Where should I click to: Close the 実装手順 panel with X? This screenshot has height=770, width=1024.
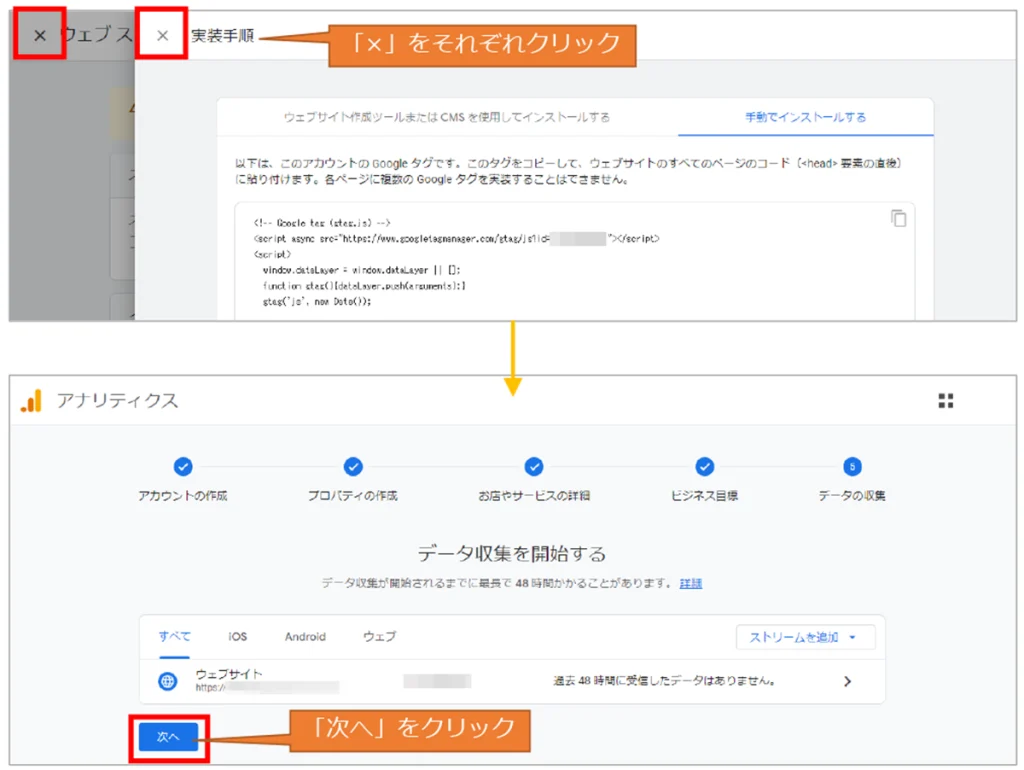point(162,36)
